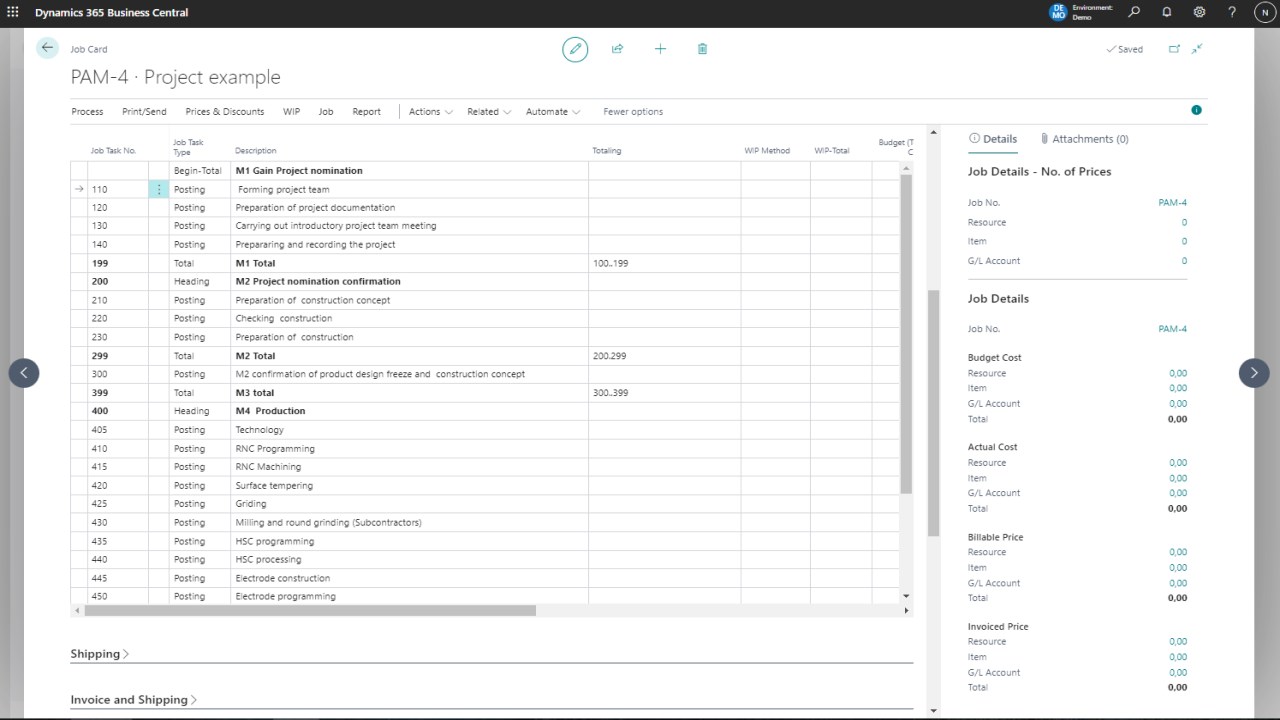Click job task number 405

[x=117, y=430]
